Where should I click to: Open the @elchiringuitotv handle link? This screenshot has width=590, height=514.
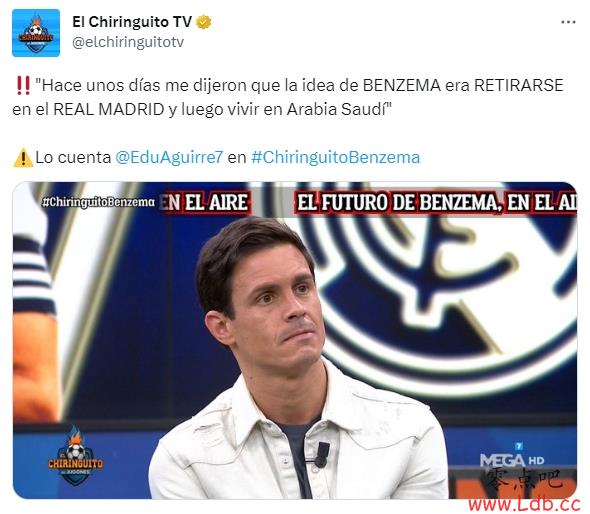pyautogui.click(x=128, y=42)
